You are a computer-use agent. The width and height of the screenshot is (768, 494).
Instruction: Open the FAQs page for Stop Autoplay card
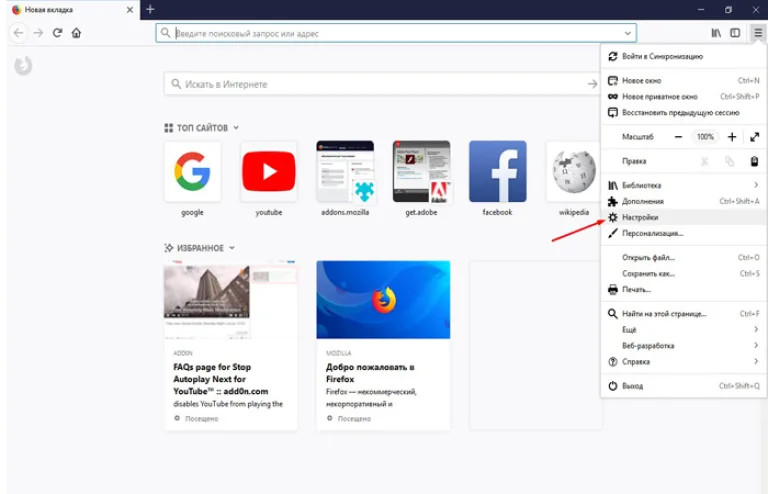click(231, 346)
